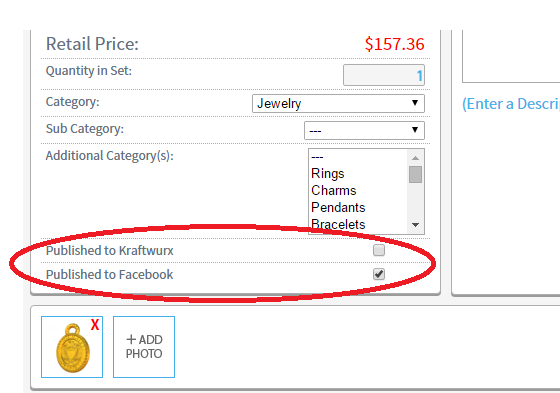Viewport: 560px width, 393px height.
Task: Expand the Sub Category dropdown
Action: (x=364, y=130)
